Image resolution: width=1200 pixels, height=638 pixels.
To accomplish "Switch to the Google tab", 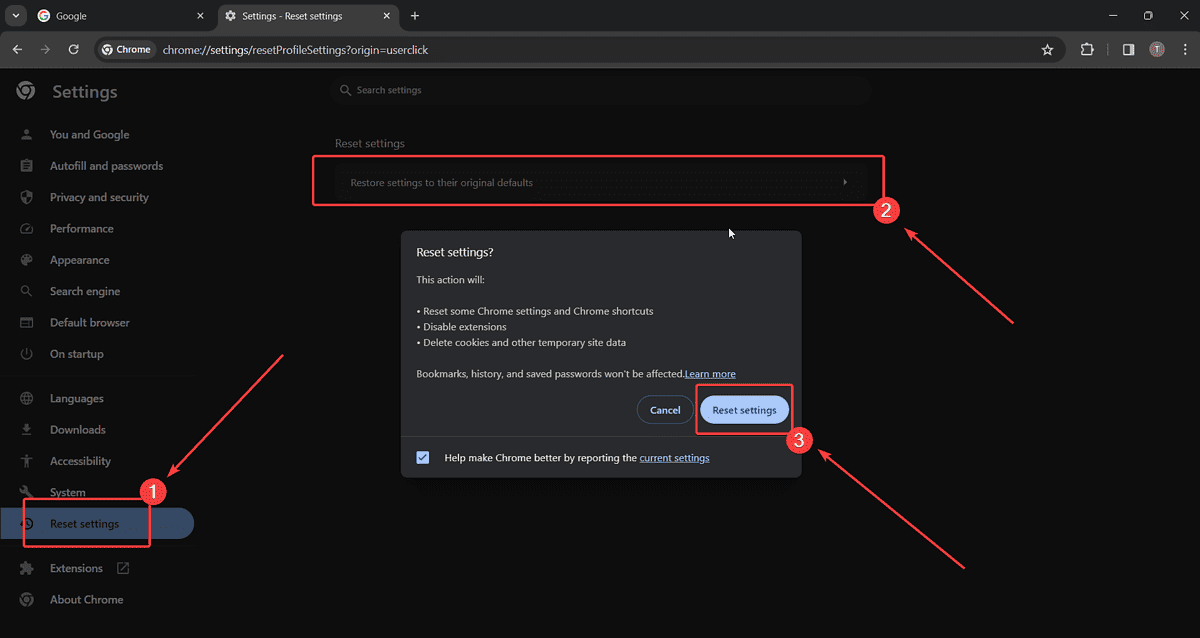I will click(x=110, y=16).
